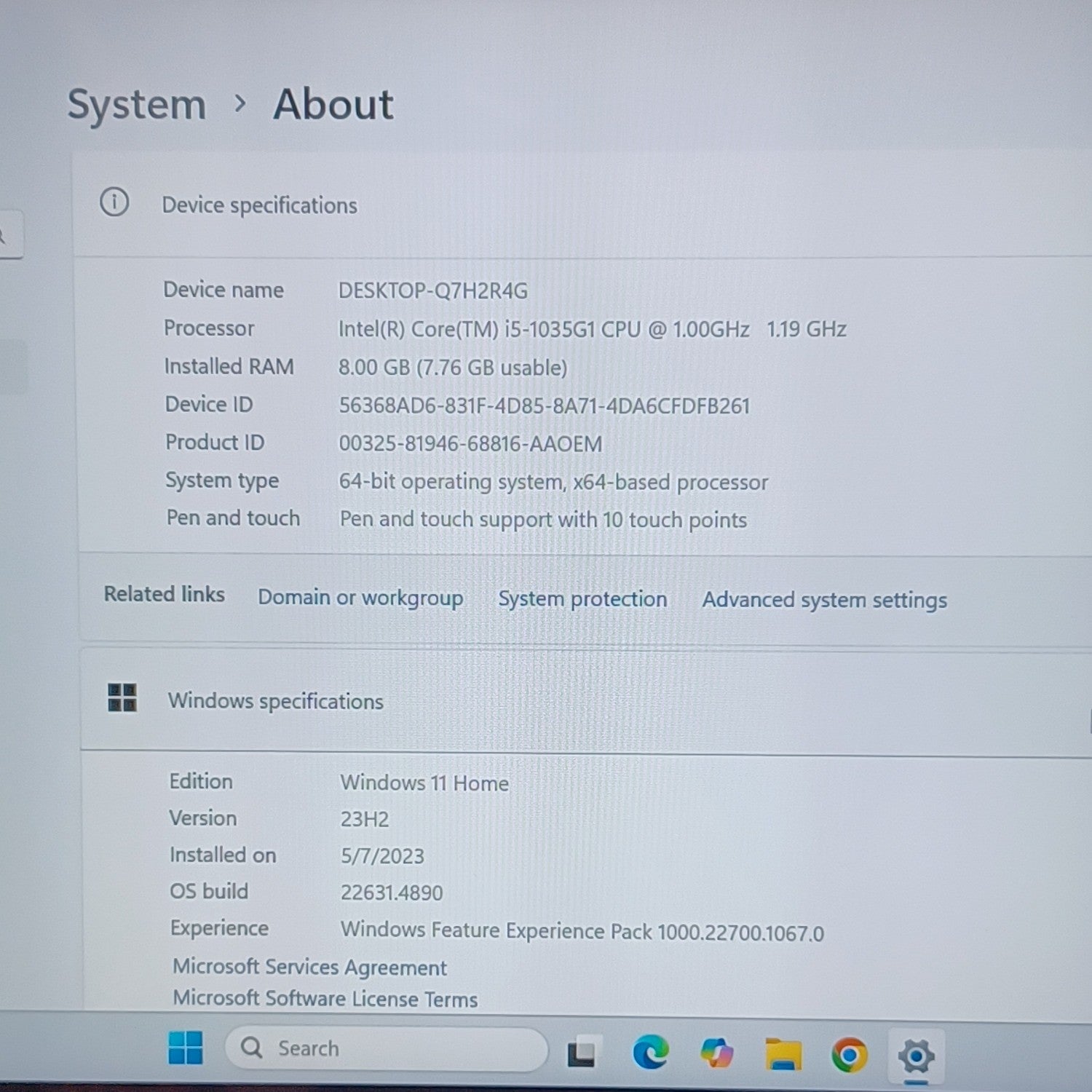Open Microsoft Software License Terms link

pos(325,998)
